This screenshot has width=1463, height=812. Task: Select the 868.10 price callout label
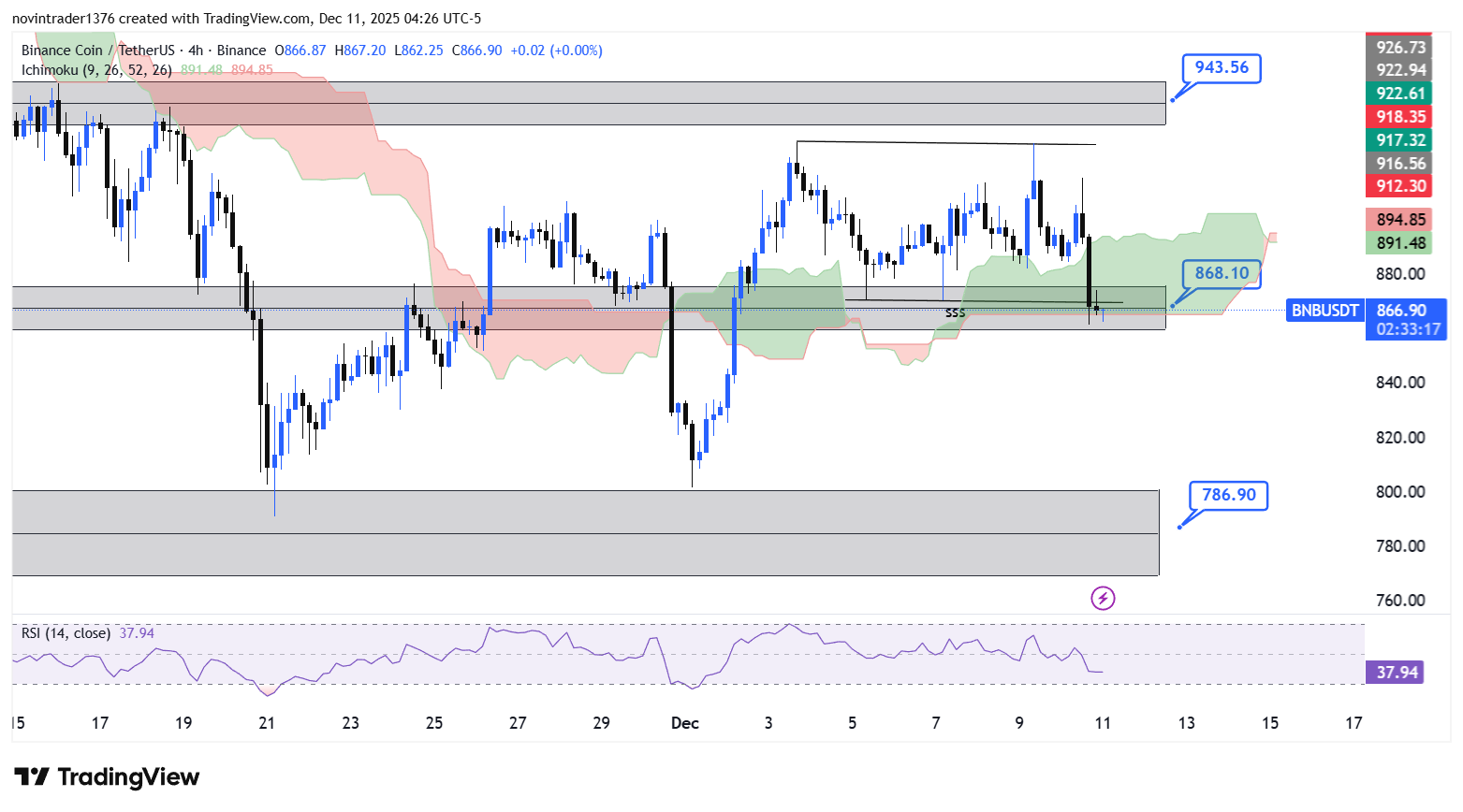[x=1221, y=273]
